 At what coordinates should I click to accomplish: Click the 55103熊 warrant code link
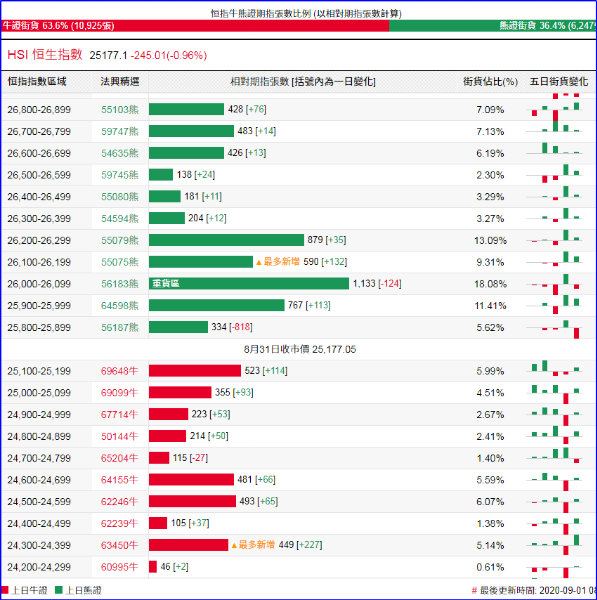click(120, 110)
